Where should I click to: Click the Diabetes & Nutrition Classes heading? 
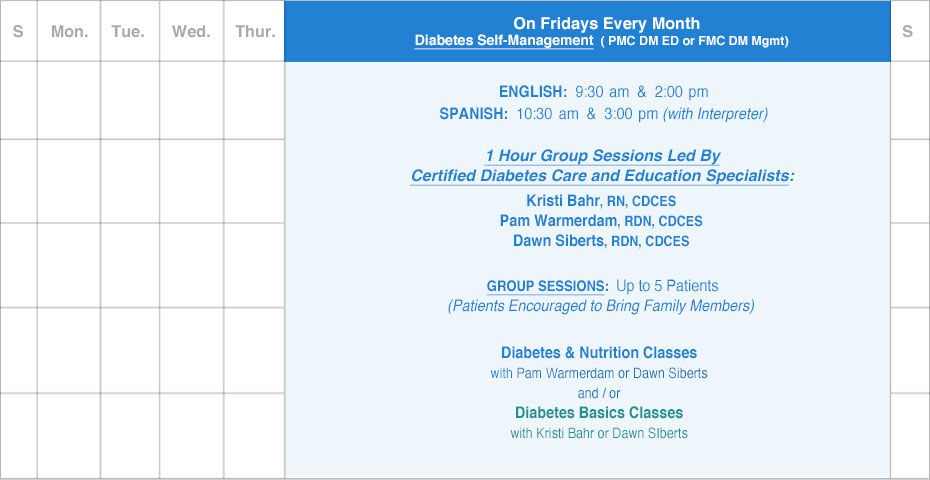click(x=598, y=352)
